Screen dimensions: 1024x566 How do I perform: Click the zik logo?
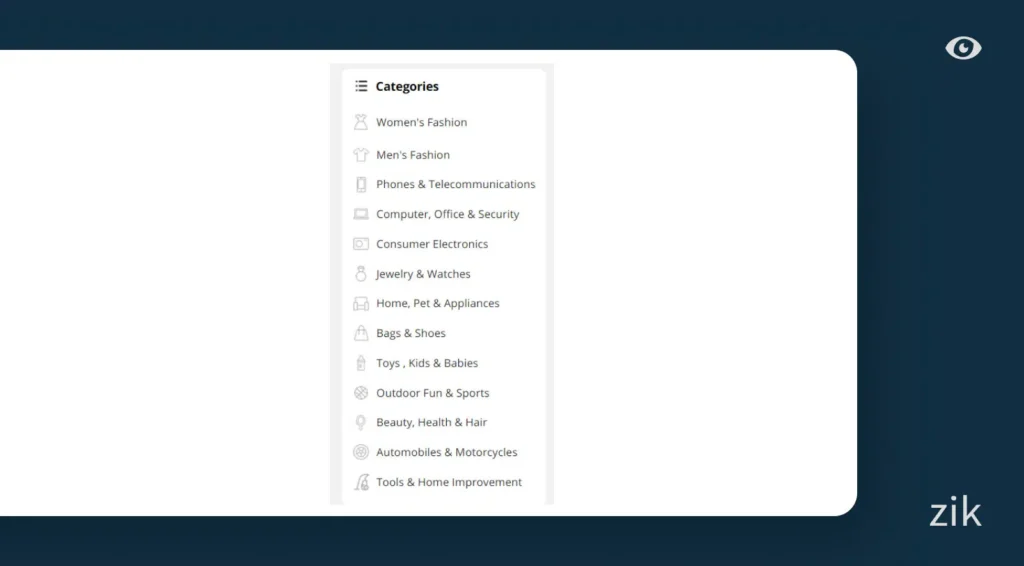pos(955,513)
